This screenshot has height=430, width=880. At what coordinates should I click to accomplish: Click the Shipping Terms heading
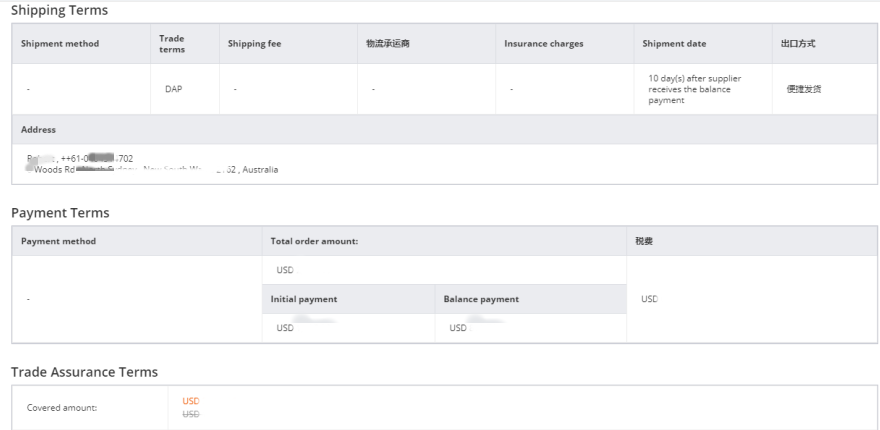59,10
